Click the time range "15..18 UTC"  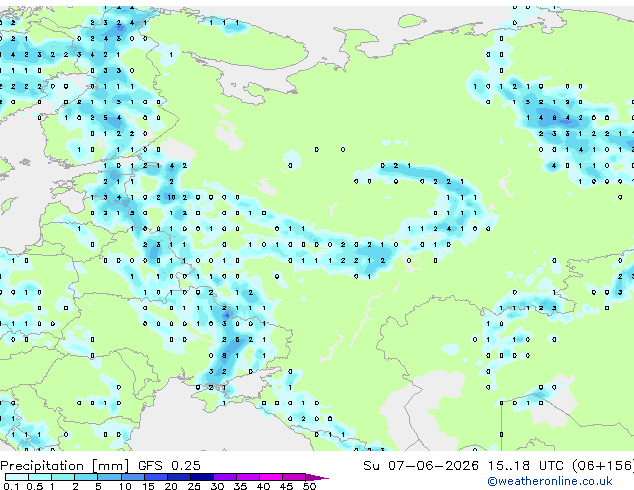pos(524,466)
